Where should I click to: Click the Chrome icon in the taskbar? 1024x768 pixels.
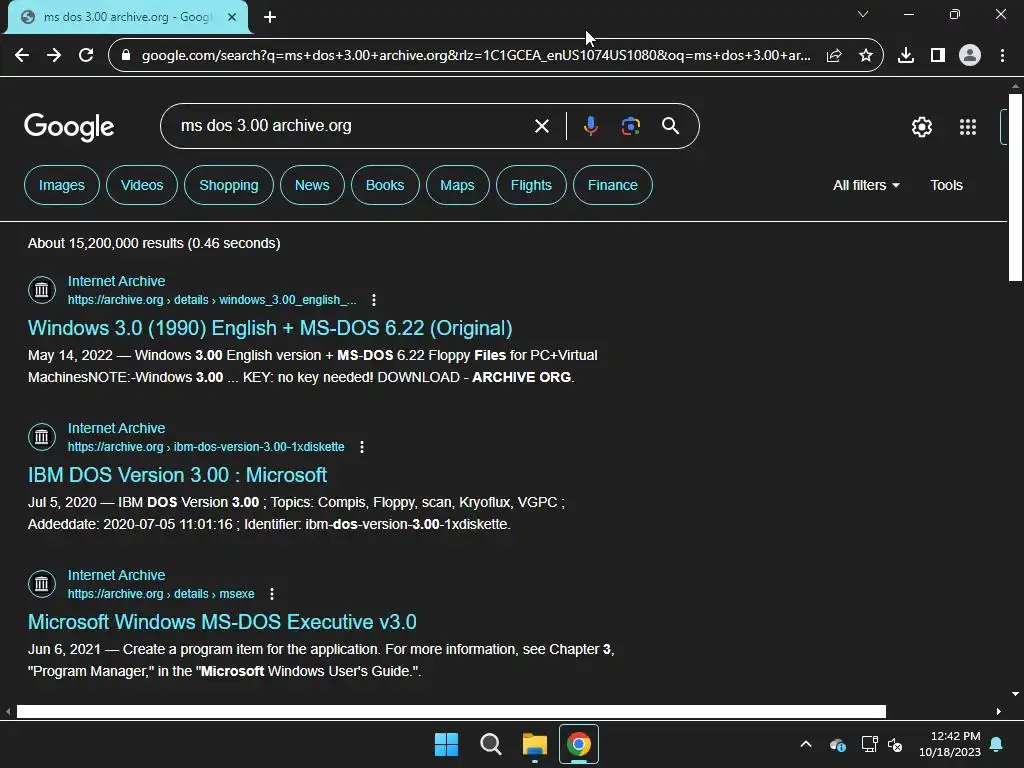pyautogui.click(x=579, y=744)
